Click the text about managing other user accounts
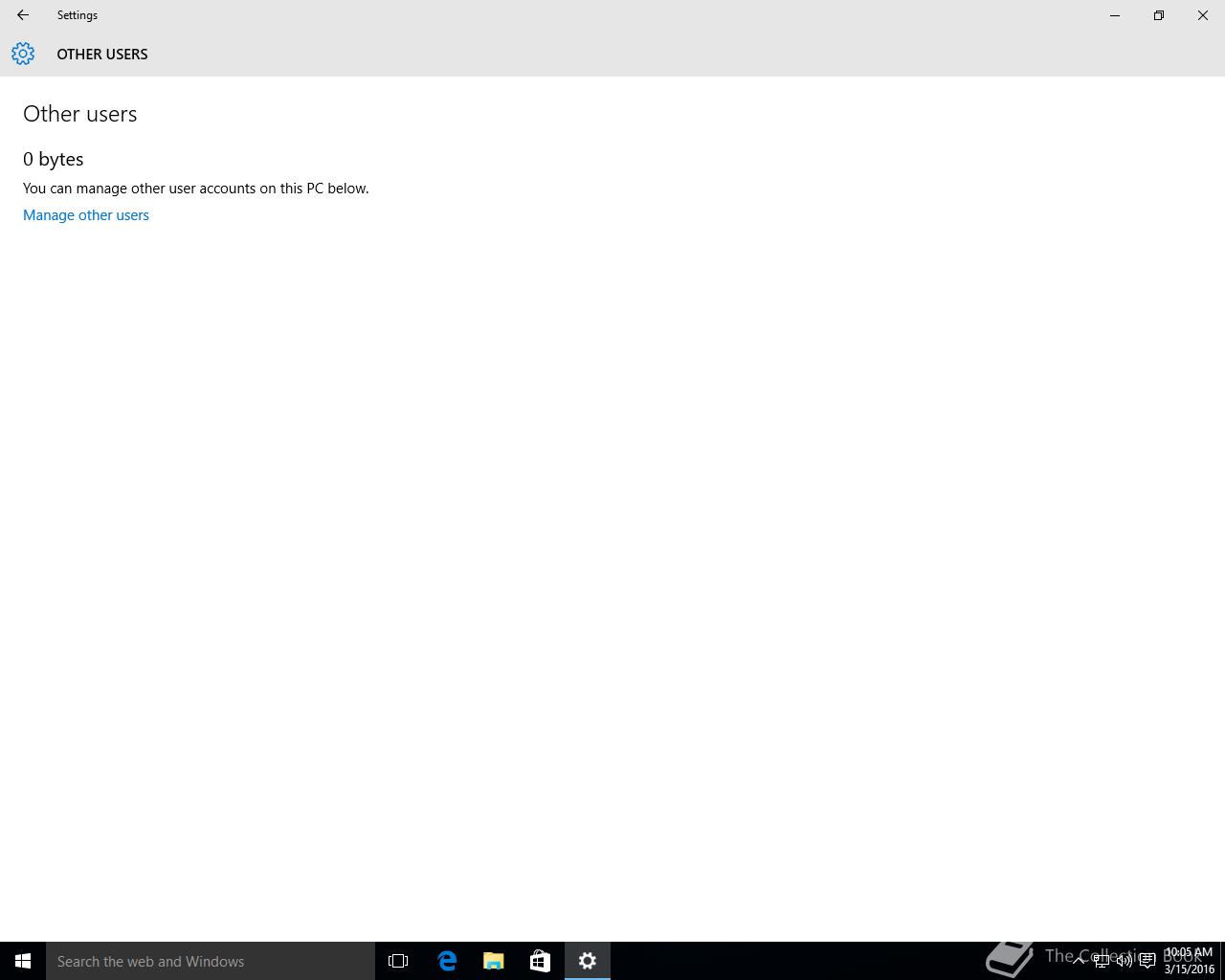The width and height of the screenshot is (1225, 980). point(196,189)
